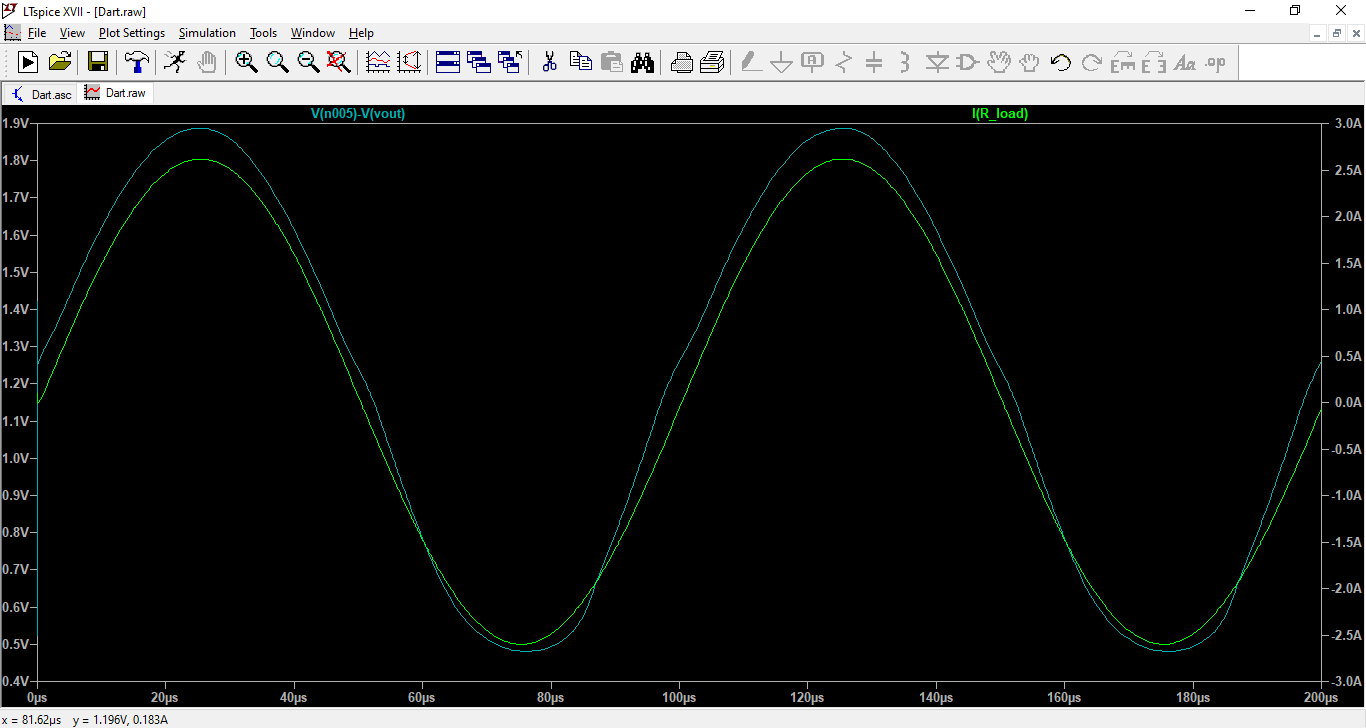Open the File menu
Screen dimensions: 1366x728
(37, 33)
